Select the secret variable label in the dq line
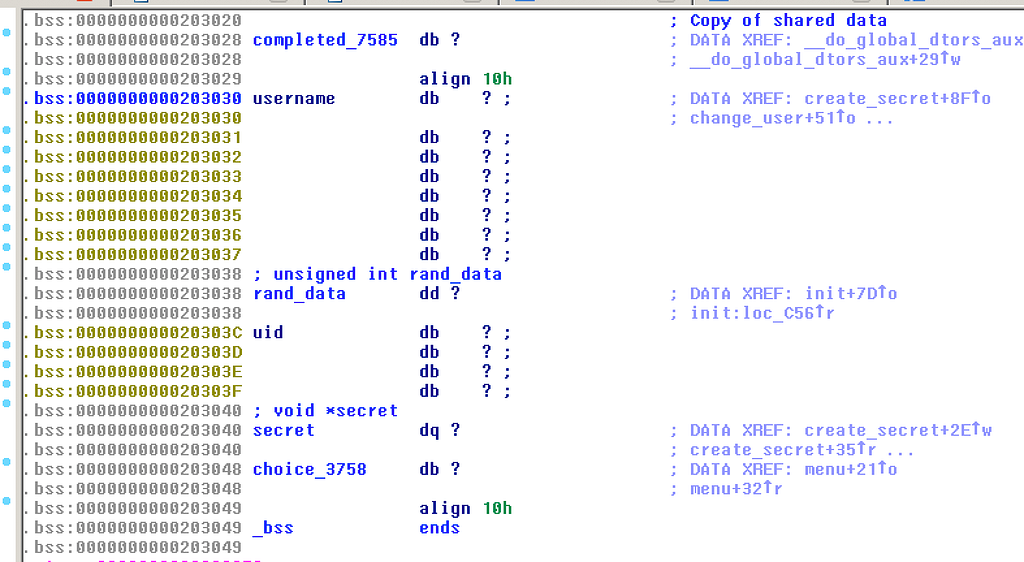 coord(283,430)
